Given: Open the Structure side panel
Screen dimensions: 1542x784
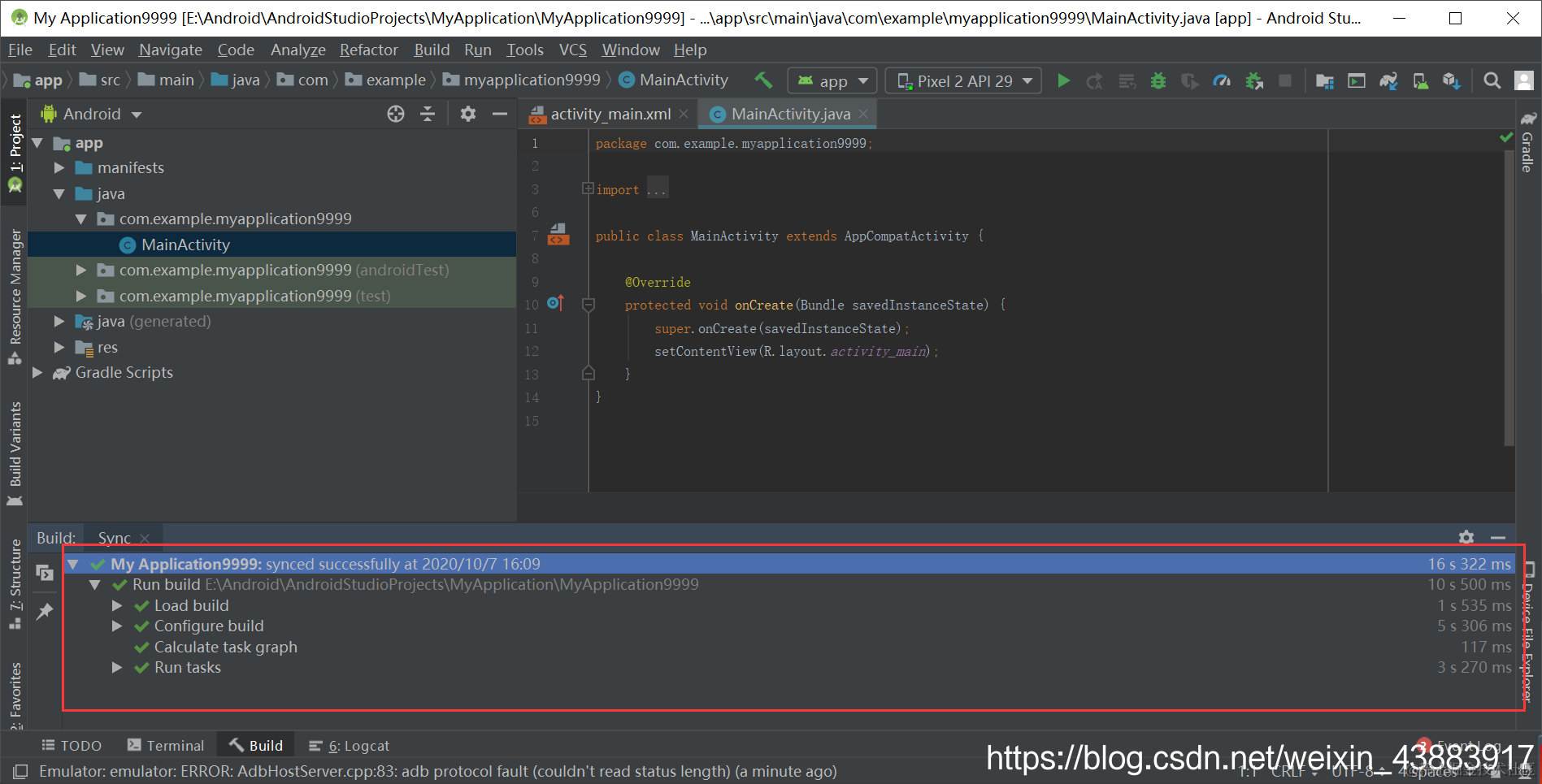Looking at the screenshot, I should 15,584.
